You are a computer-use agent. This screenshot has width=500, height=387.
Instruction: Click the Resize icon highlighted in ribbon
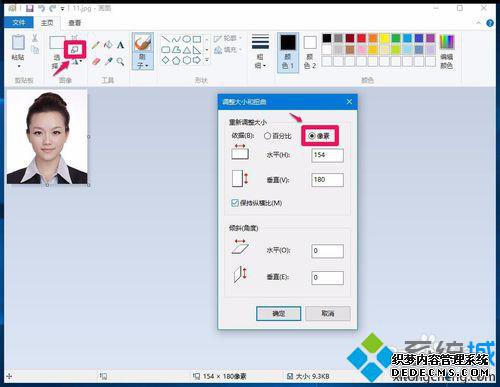(x=75, y=50)
